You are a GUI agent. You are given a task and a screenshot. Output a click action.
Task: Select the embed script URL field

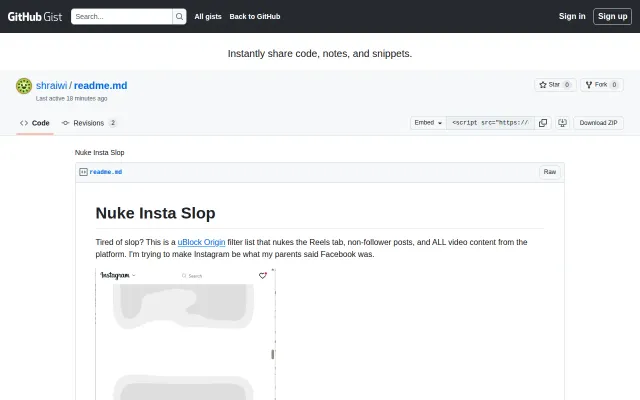[x=490, y=123]
